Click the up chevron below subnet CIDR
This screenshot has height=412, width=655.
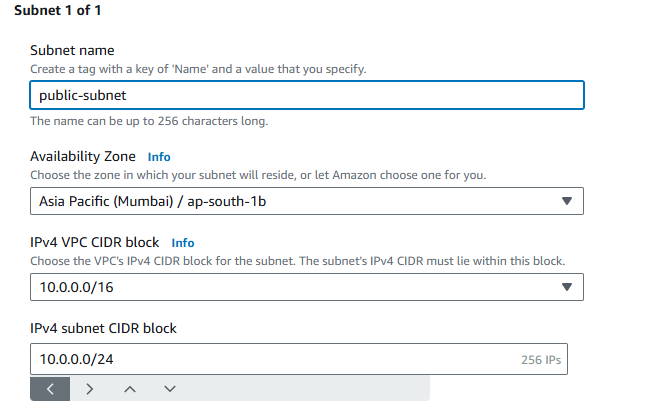click(129, 389)
